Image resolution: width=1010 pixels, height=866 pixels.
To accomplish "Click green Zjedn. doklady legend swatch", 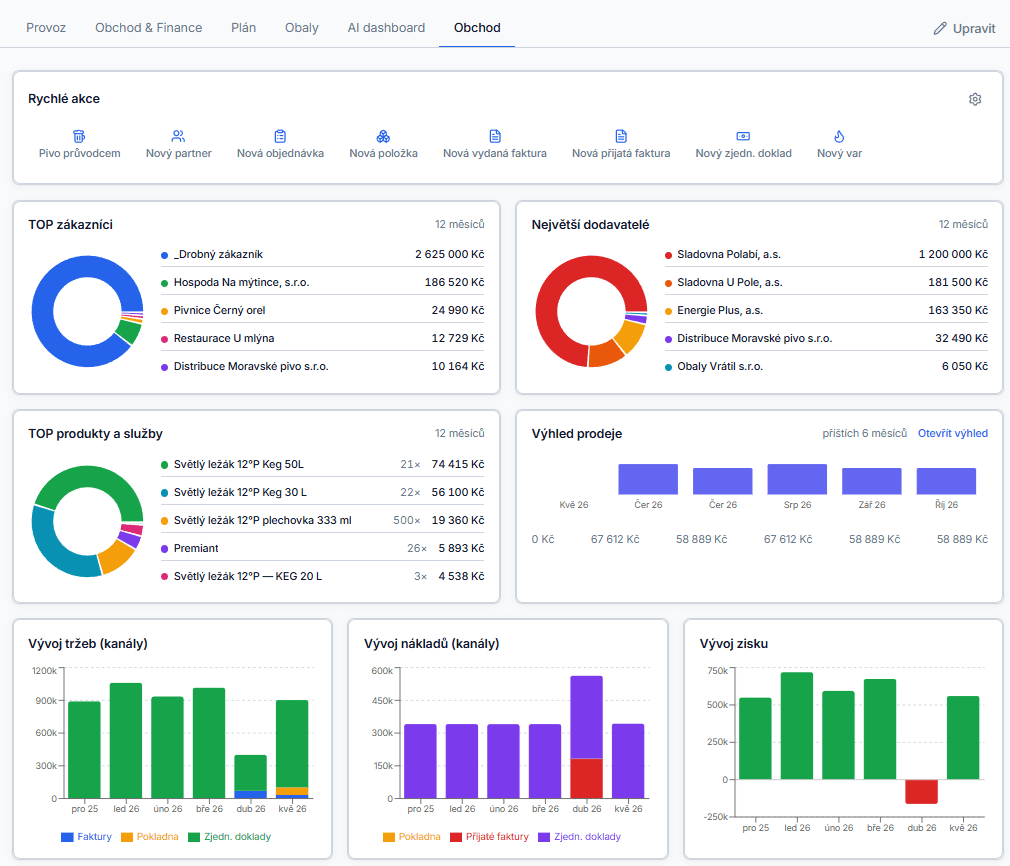I will coord(194,837).
